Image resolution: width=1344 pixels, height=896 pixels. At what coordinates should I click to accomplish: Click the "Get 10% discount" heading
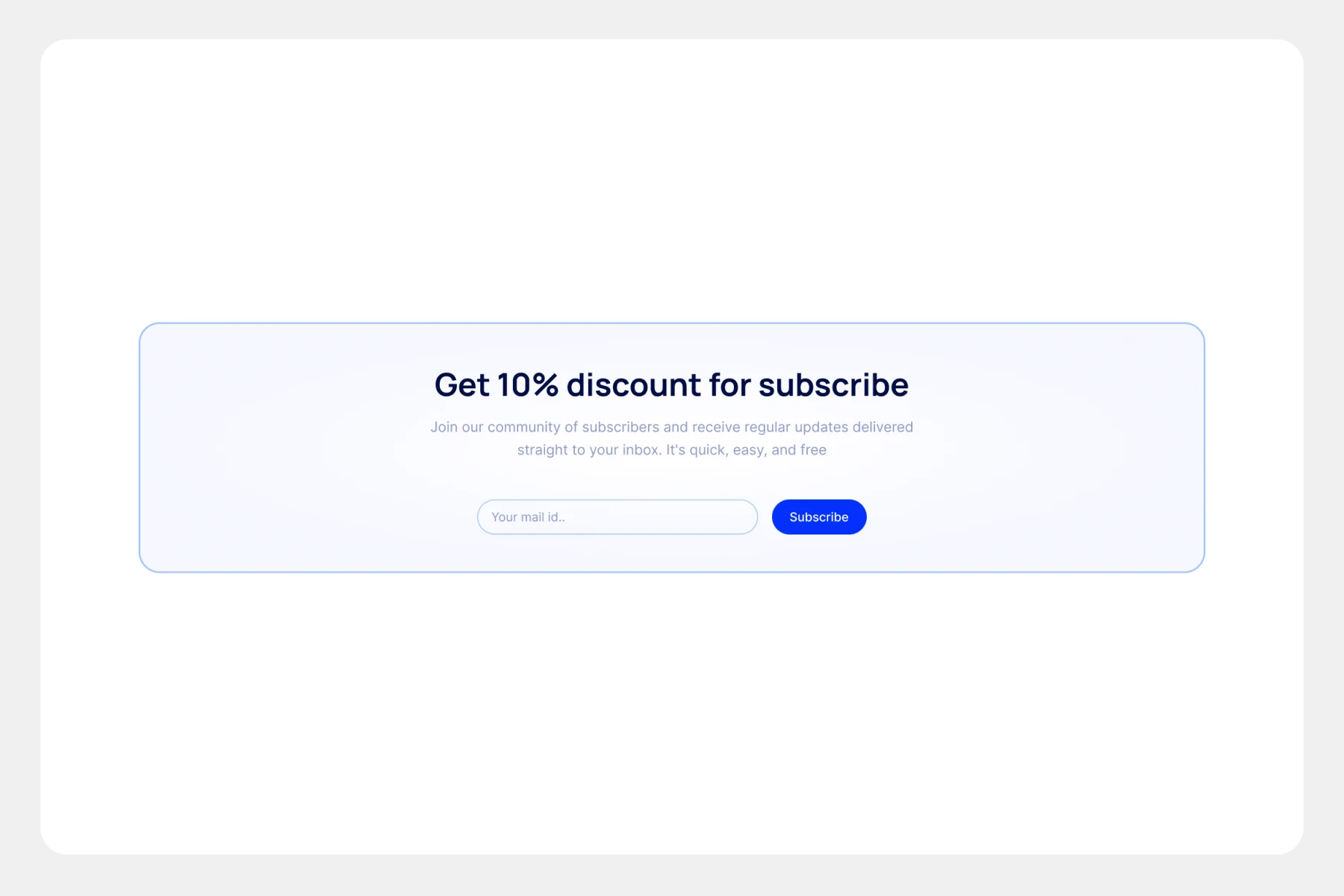tap(671, 385)
